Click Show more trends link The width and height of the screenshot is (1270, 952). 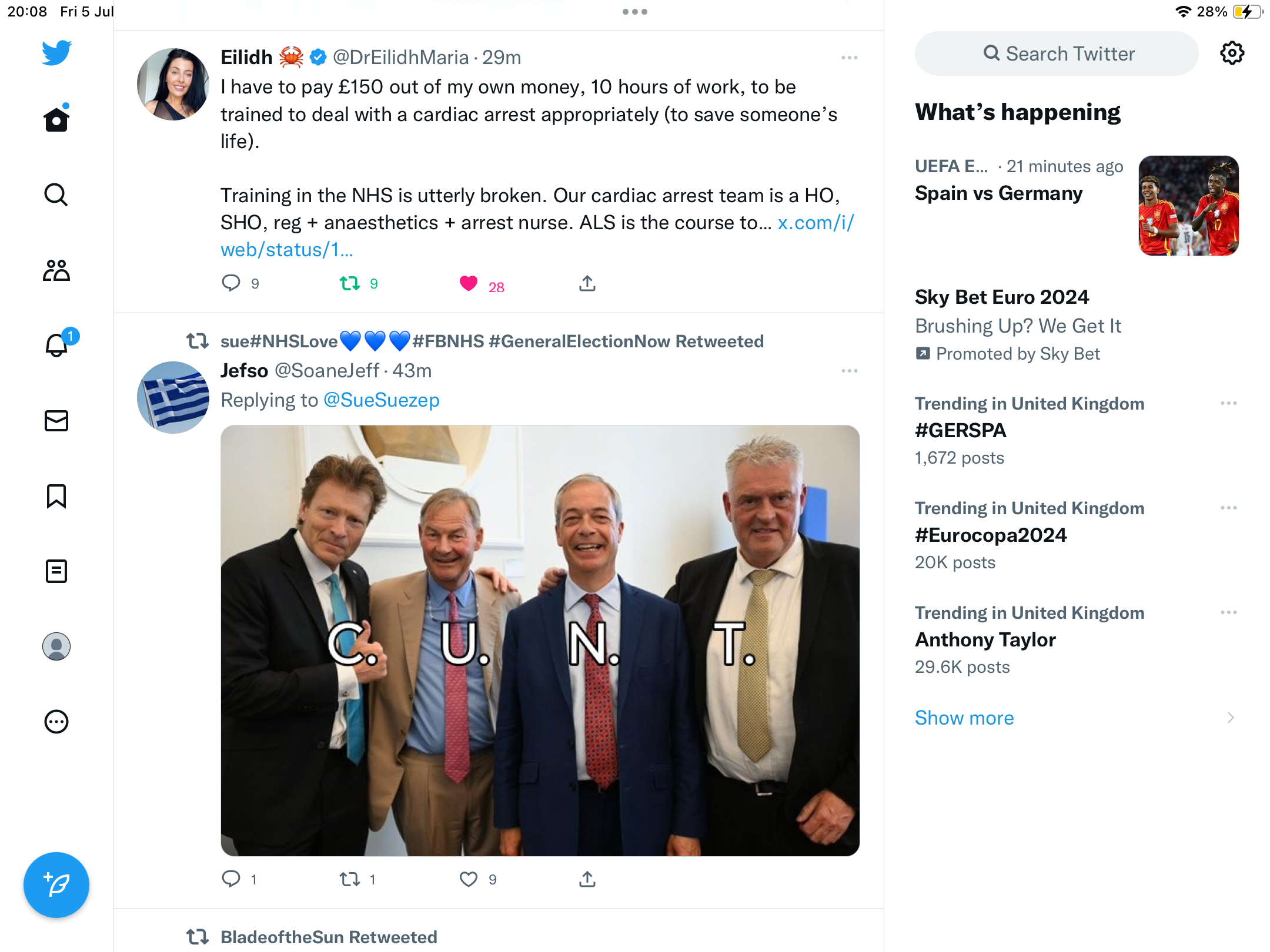point(964,718)
